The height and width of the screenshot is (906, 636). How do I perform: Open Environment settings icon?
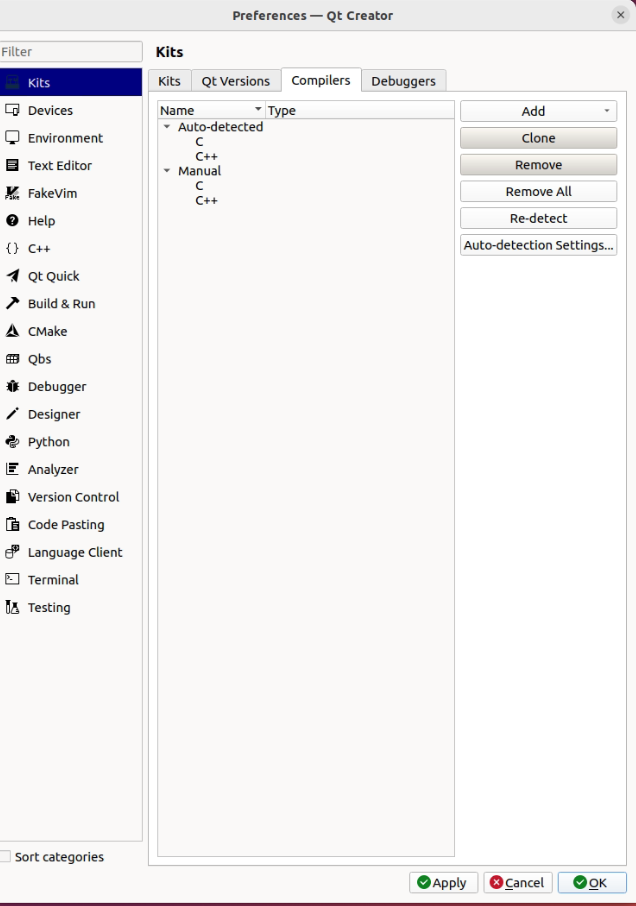tap(12, 138)
